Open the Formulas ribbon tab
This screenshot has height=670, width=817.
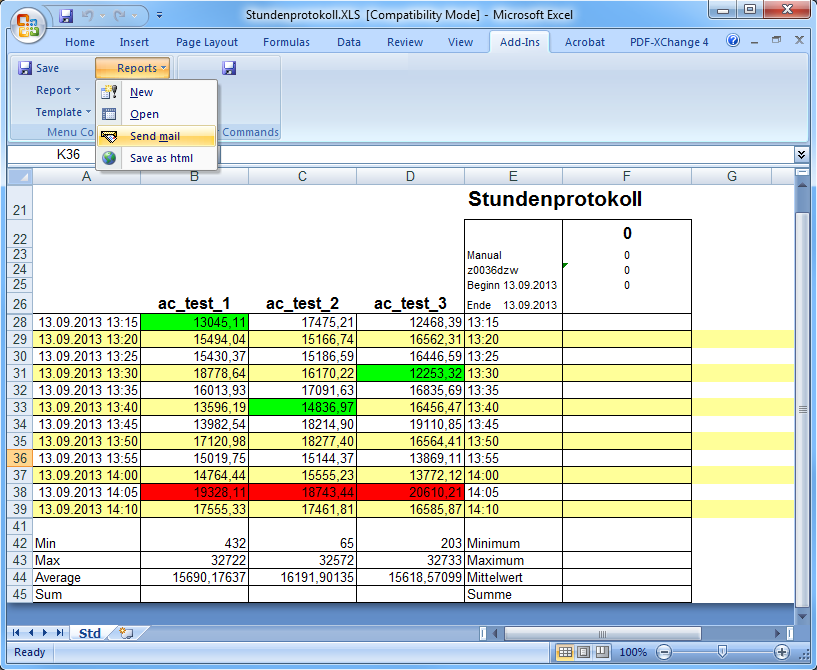click(x=286, y=42)
